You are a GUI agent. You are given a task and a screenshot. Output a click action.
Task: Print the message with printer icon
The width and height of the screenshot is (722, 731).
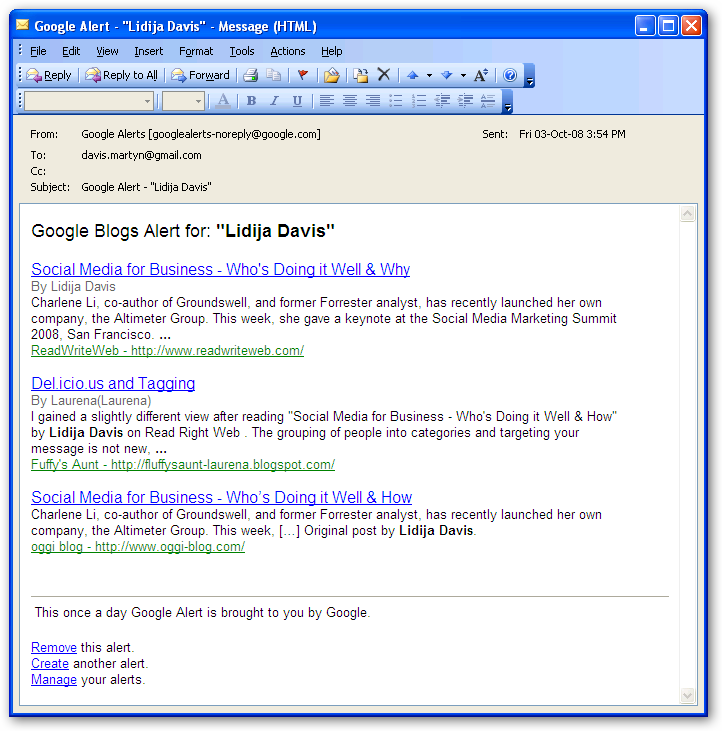click(x=251, y=75)
